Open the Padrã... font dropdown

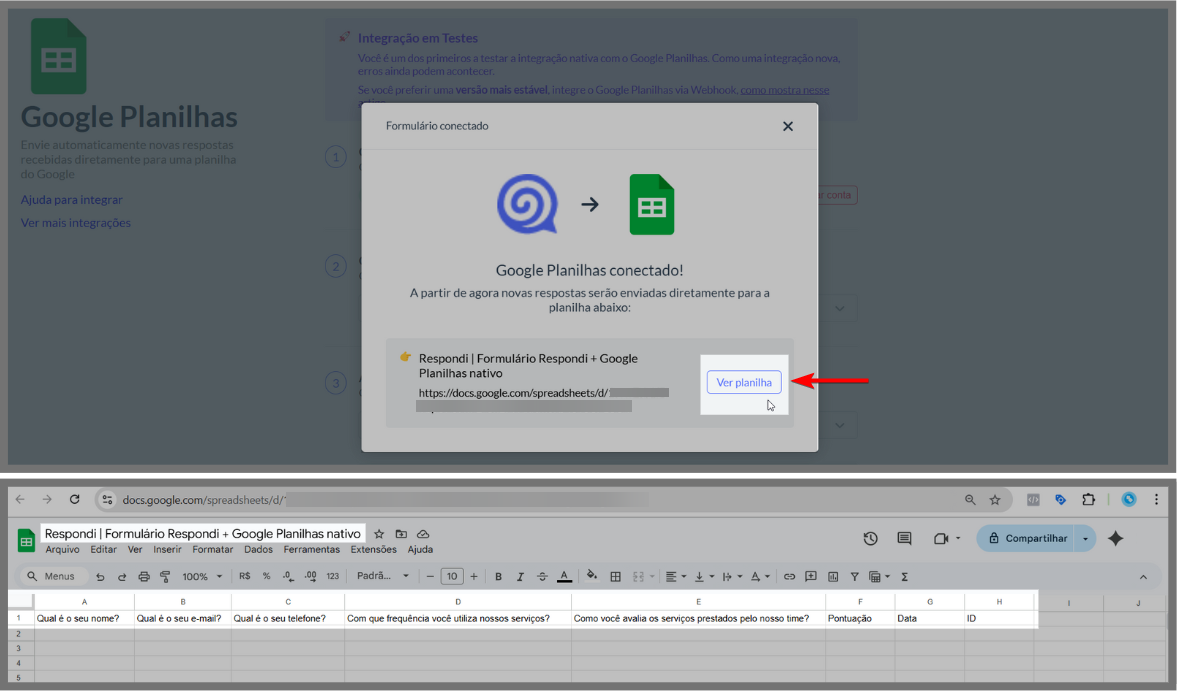pos(383,576)
